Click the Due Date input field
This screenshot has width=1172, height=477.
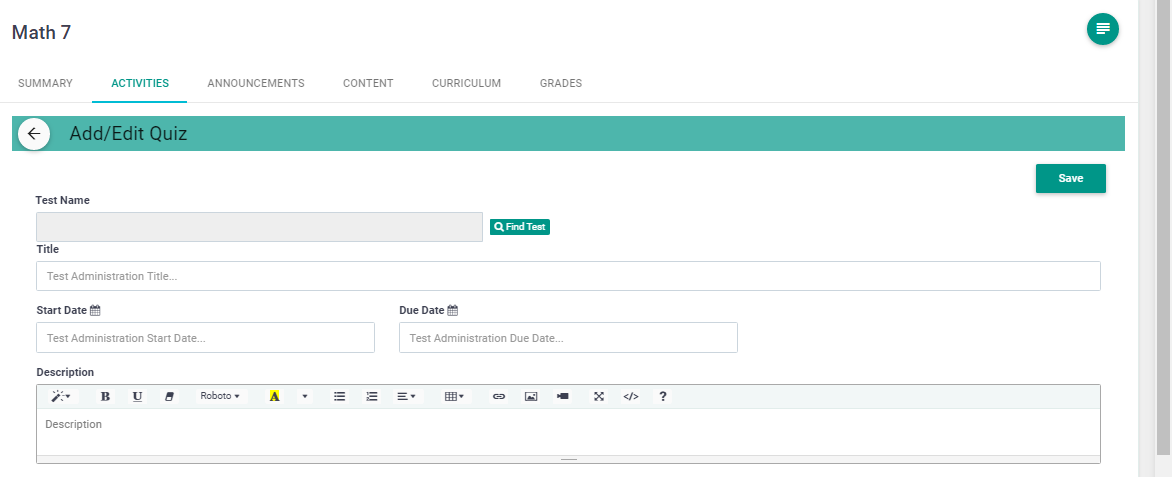(x=568, y=338)
